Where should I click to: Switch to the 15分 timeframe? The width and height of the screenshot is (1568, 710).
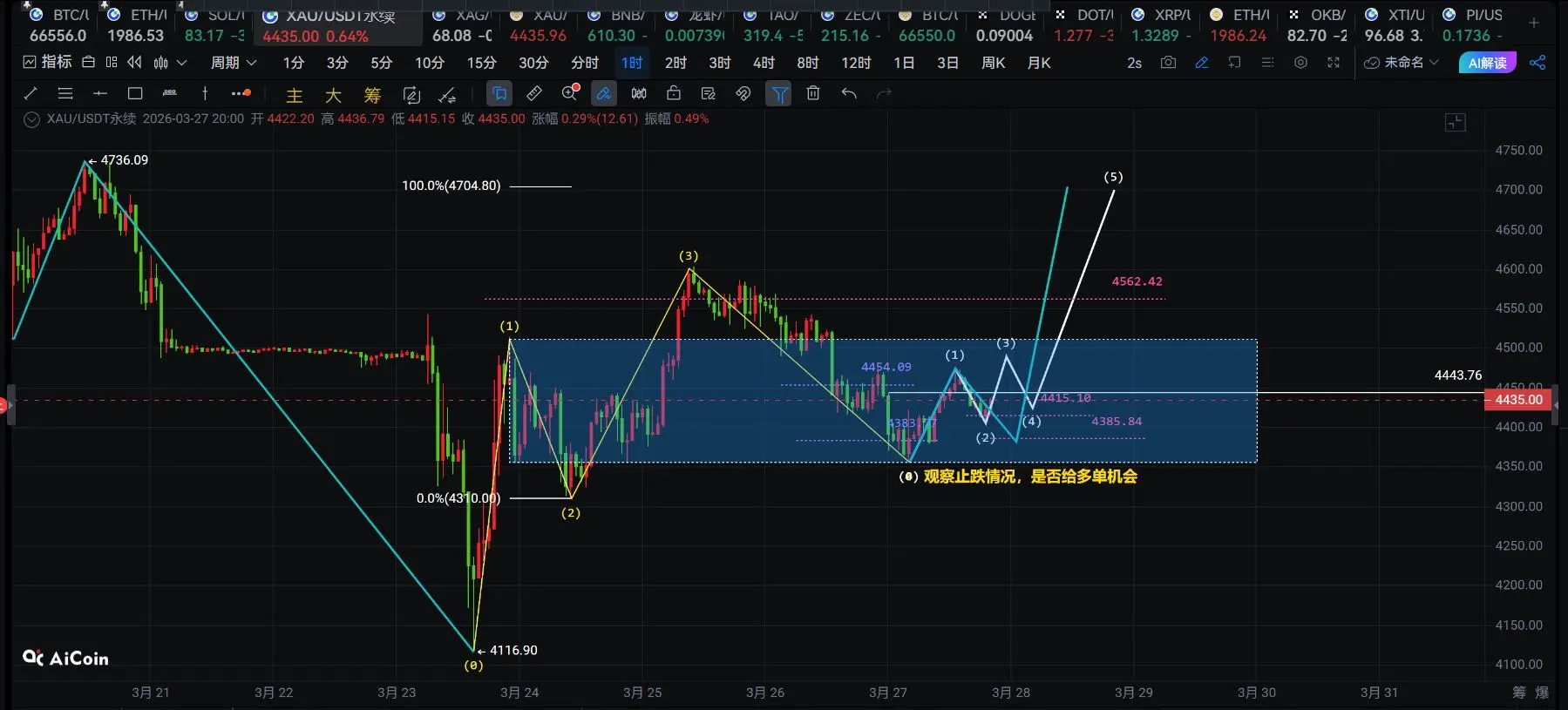481,63
